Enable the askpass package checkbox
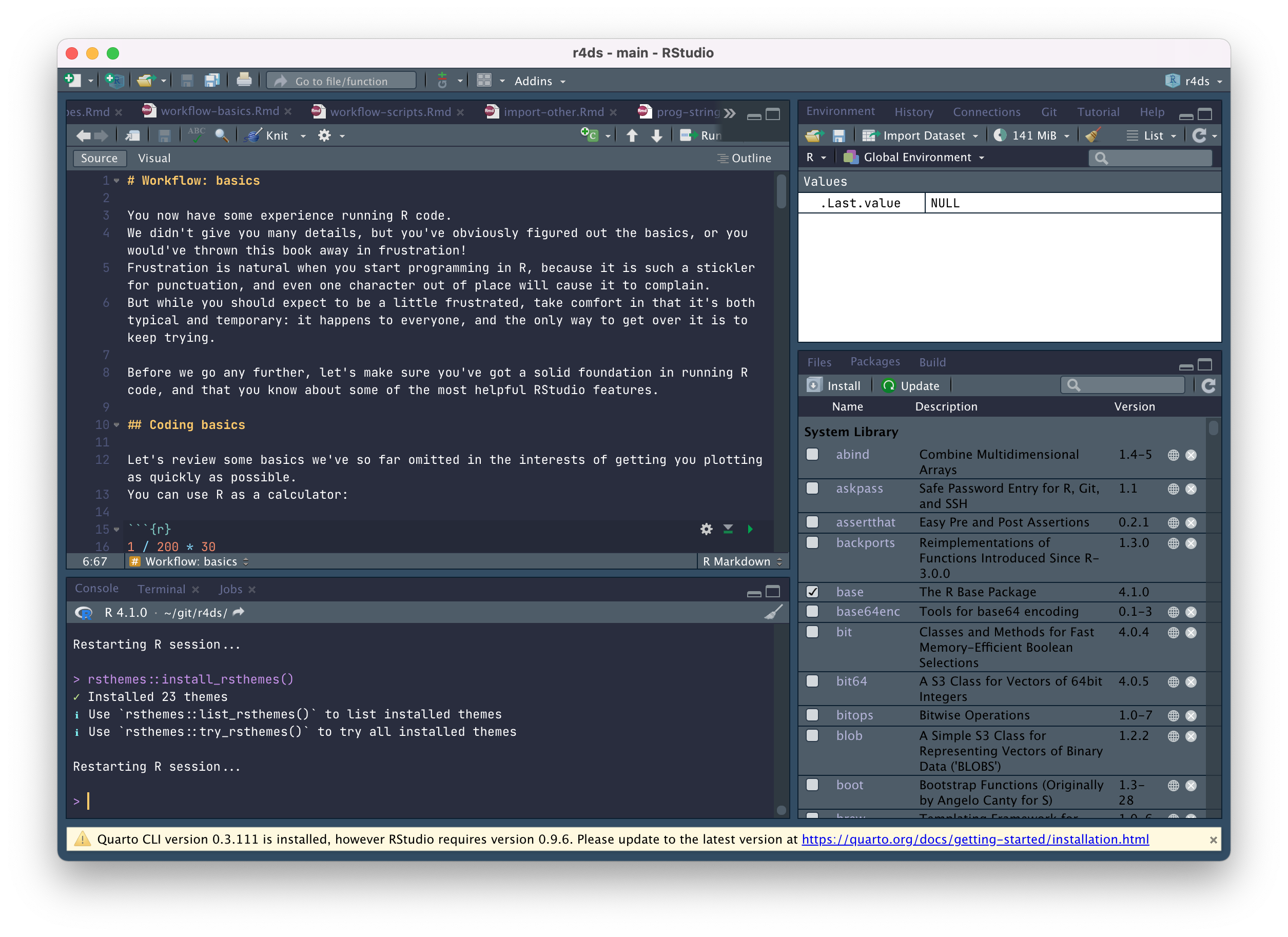 812,489
